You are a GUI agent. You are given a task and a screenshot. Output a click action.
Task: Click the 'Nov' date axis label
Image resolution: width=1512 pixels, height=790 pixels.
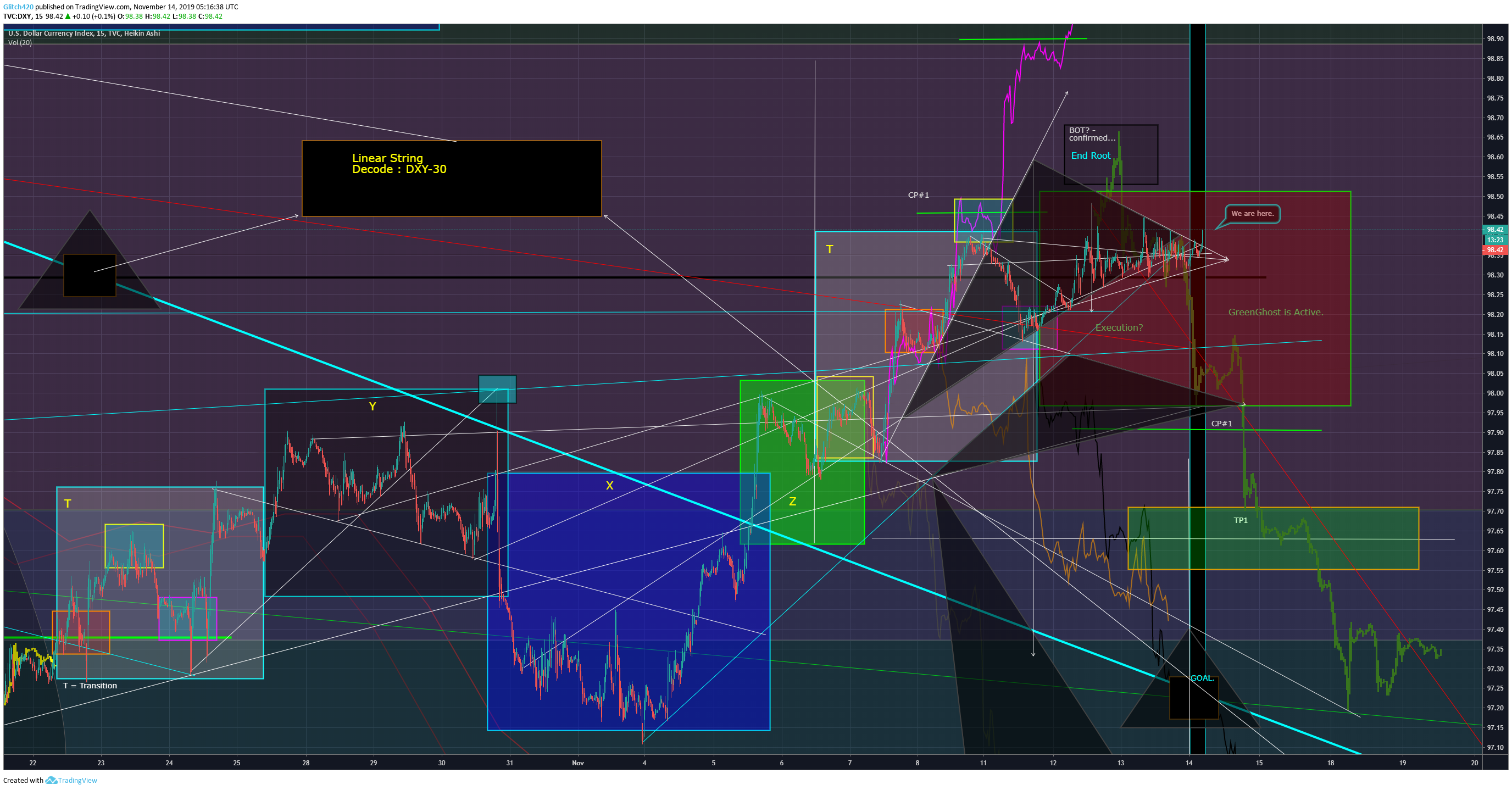click(x=577, y=763)
